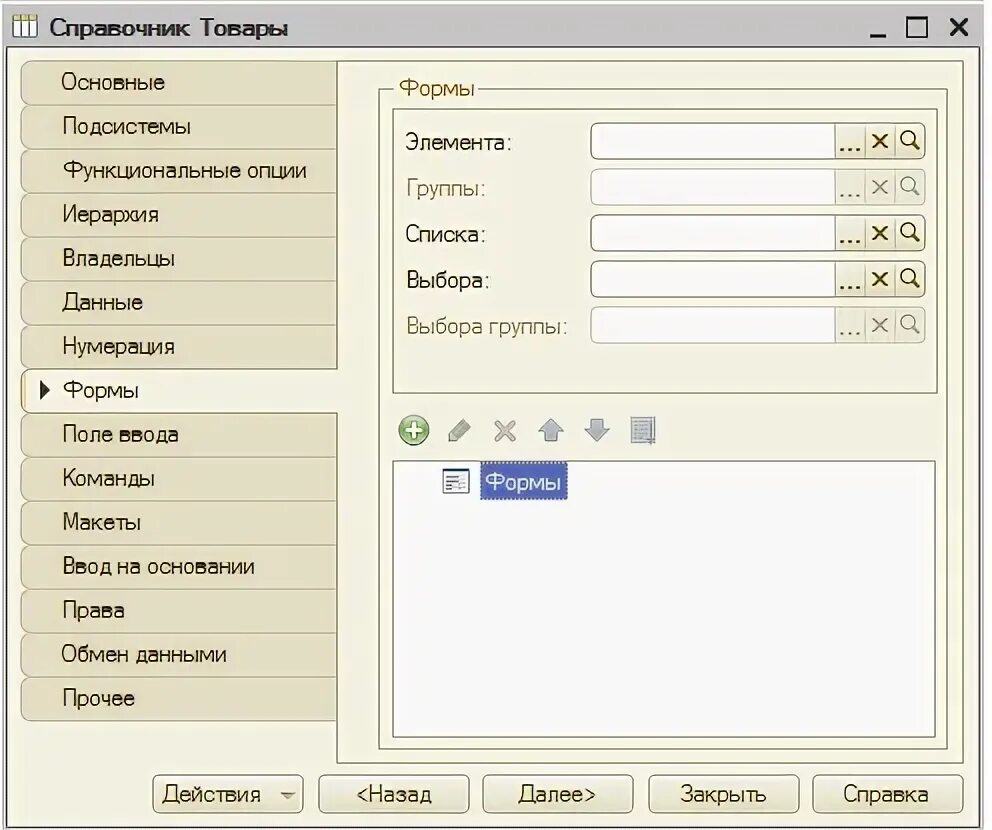Click the ellipsis select button in Элемента field
Image resolution: width=992 pixels, height=830 pixels.
[850, 141]
